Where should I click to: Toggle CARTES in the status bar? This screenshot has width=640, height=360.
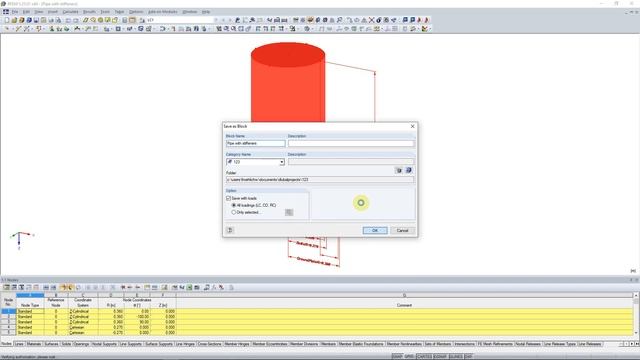click(x=424, y=357)
